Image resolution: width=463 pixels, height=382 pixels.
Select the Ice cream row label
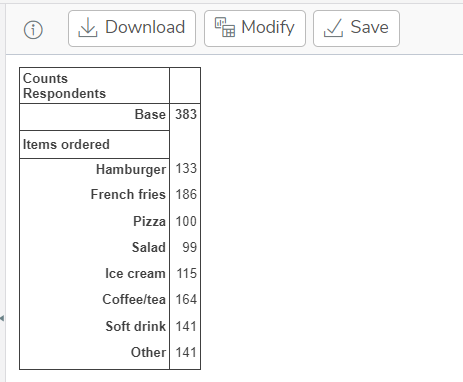(135, 273)
